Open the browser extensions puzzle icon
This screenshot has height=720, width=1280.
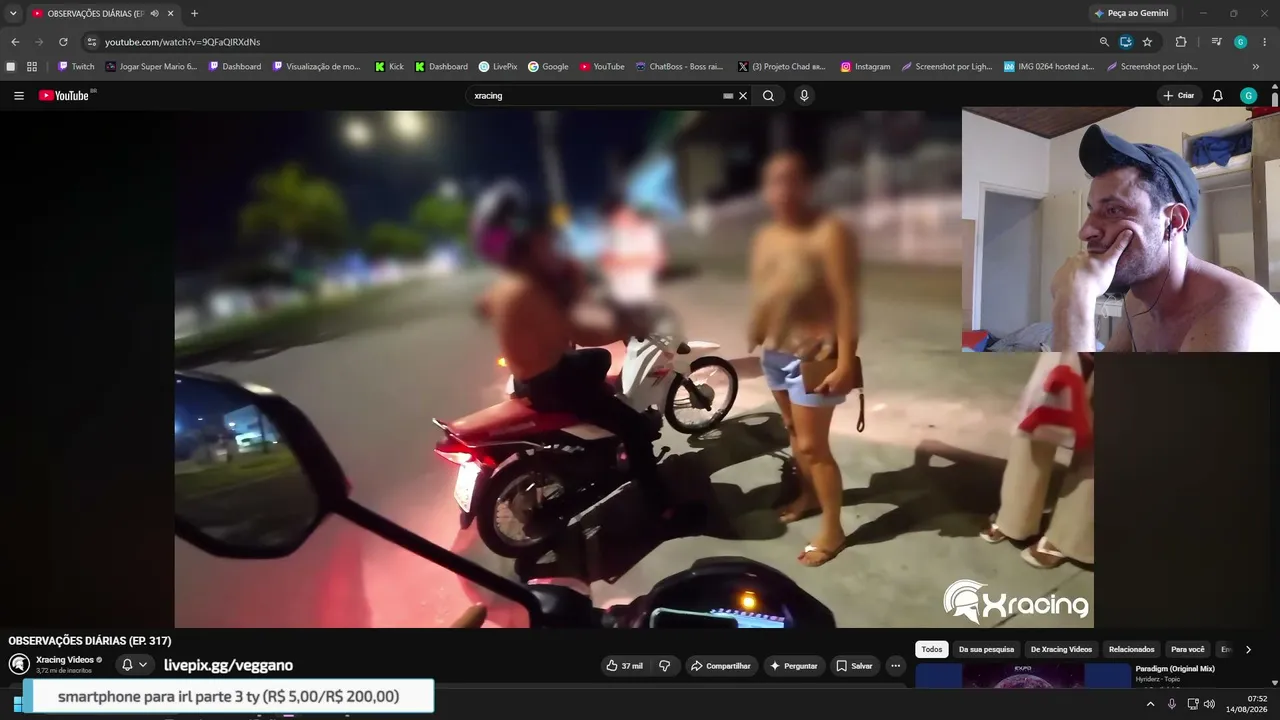(1181, 42)
